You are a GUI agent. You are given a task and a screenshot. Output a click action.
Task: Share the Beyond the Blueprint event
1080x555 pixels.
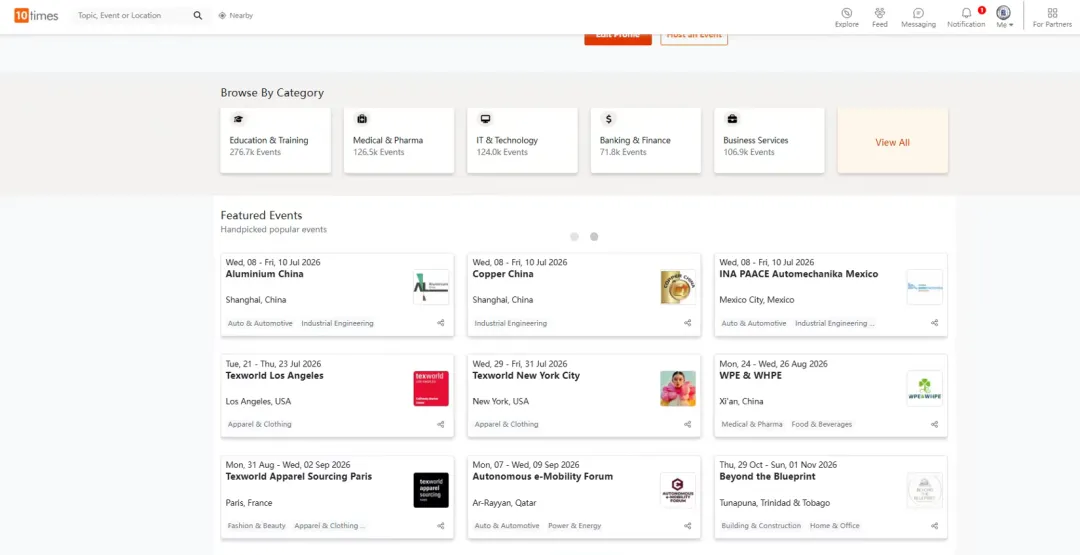(935, 525)
